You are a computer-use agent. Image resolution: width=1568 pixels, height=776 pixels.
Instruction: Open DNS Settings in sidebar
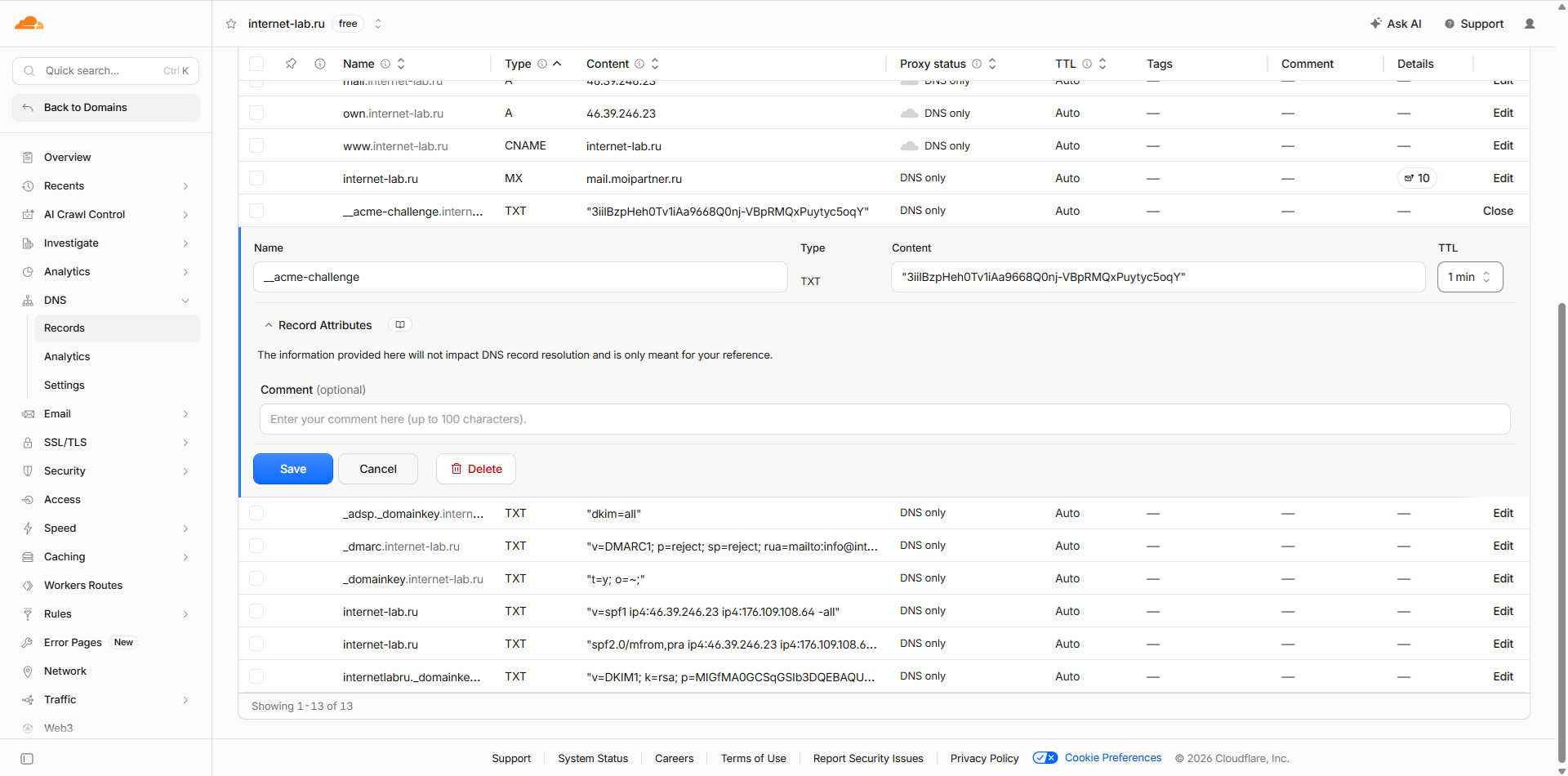(65, 386)
